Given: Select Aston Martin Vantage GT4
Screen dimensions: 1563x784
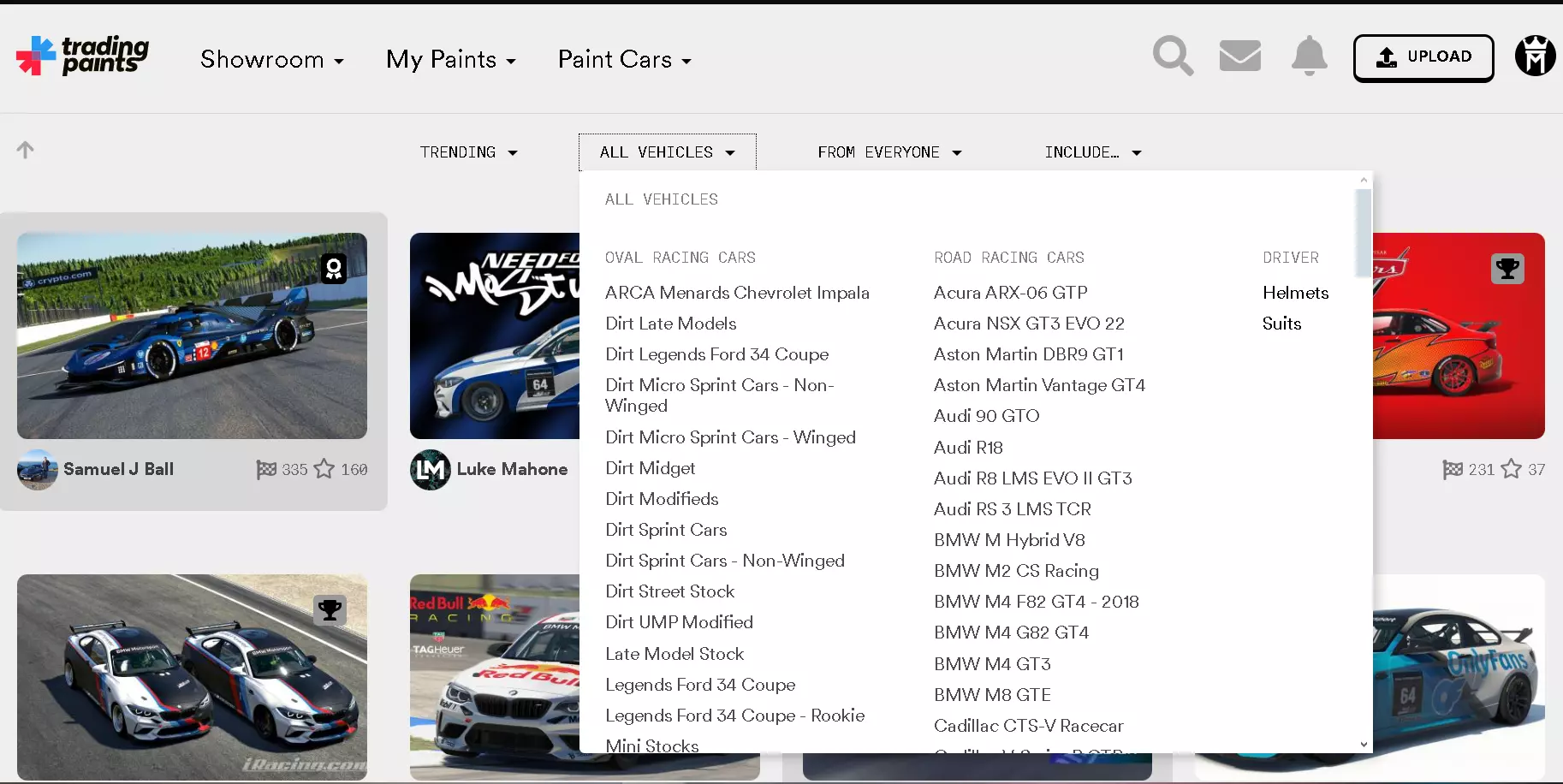Looking at the screenshot, I should click(x=1040, y=385).
